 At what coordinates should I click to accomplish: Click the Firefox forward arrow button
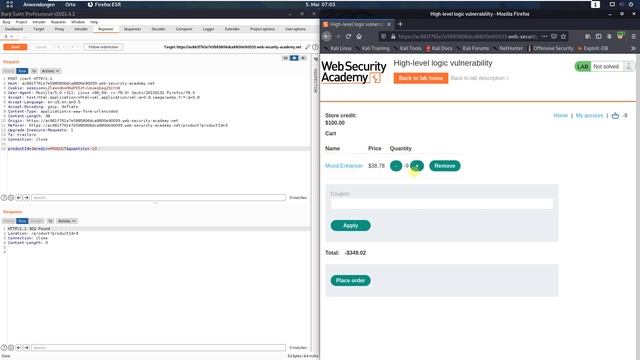click(338, 36)
